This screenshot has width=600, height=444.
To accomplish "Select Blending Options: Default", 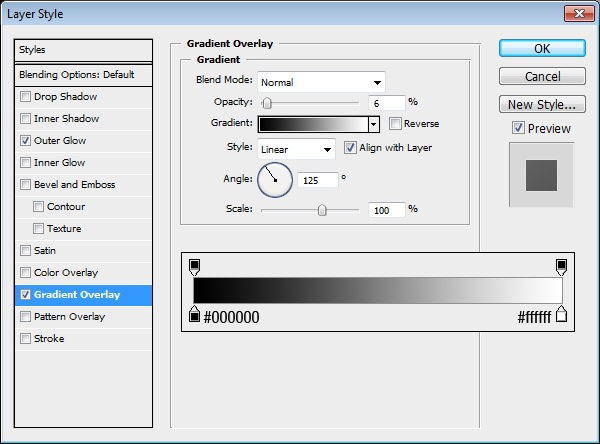I will click(x=83, y=75).
